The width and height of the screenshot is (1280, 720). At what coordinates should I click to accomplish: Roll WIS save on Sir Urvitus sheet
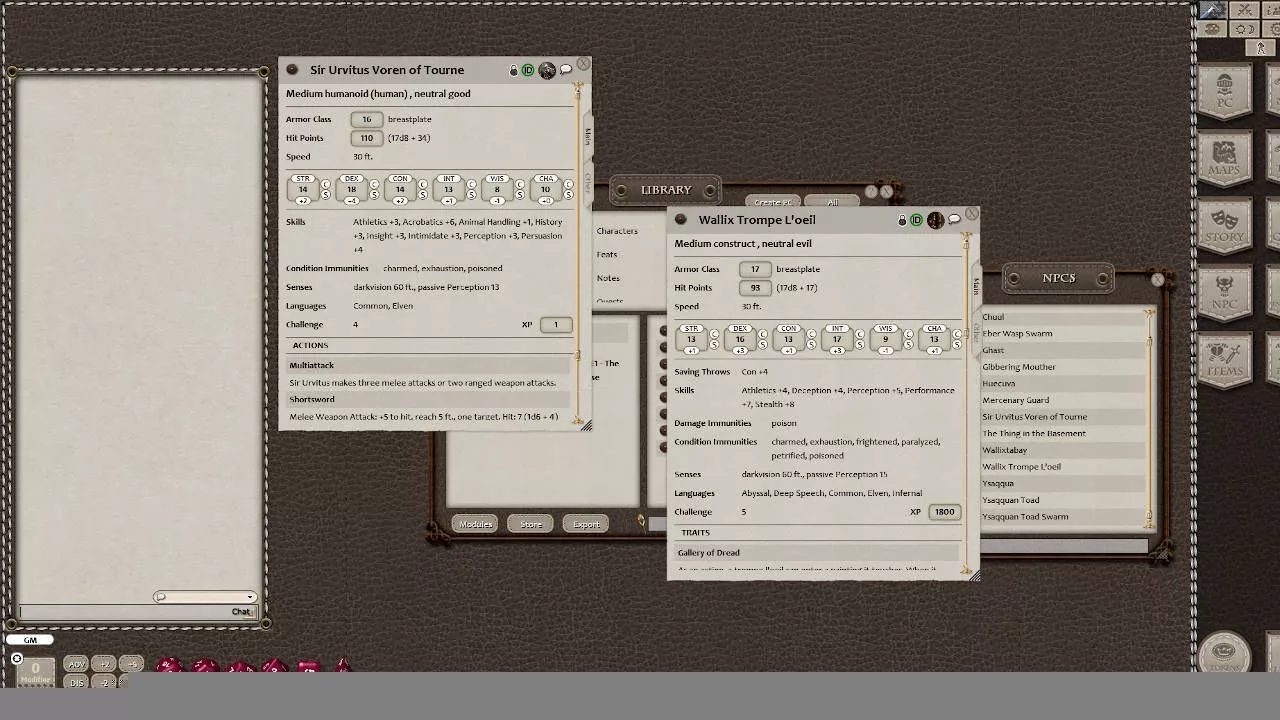(521, 195)
